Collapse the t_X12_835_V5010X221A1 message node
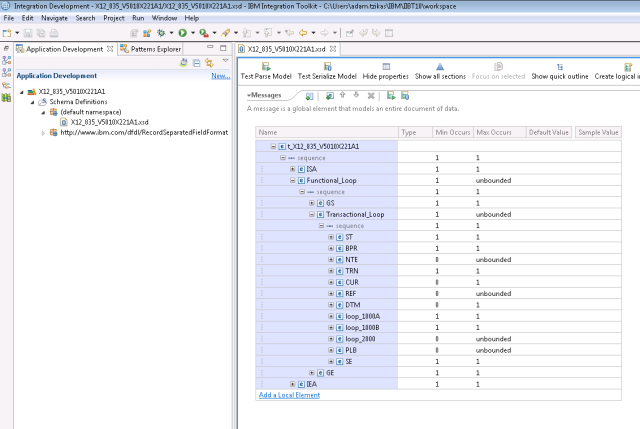 (273, 146)
